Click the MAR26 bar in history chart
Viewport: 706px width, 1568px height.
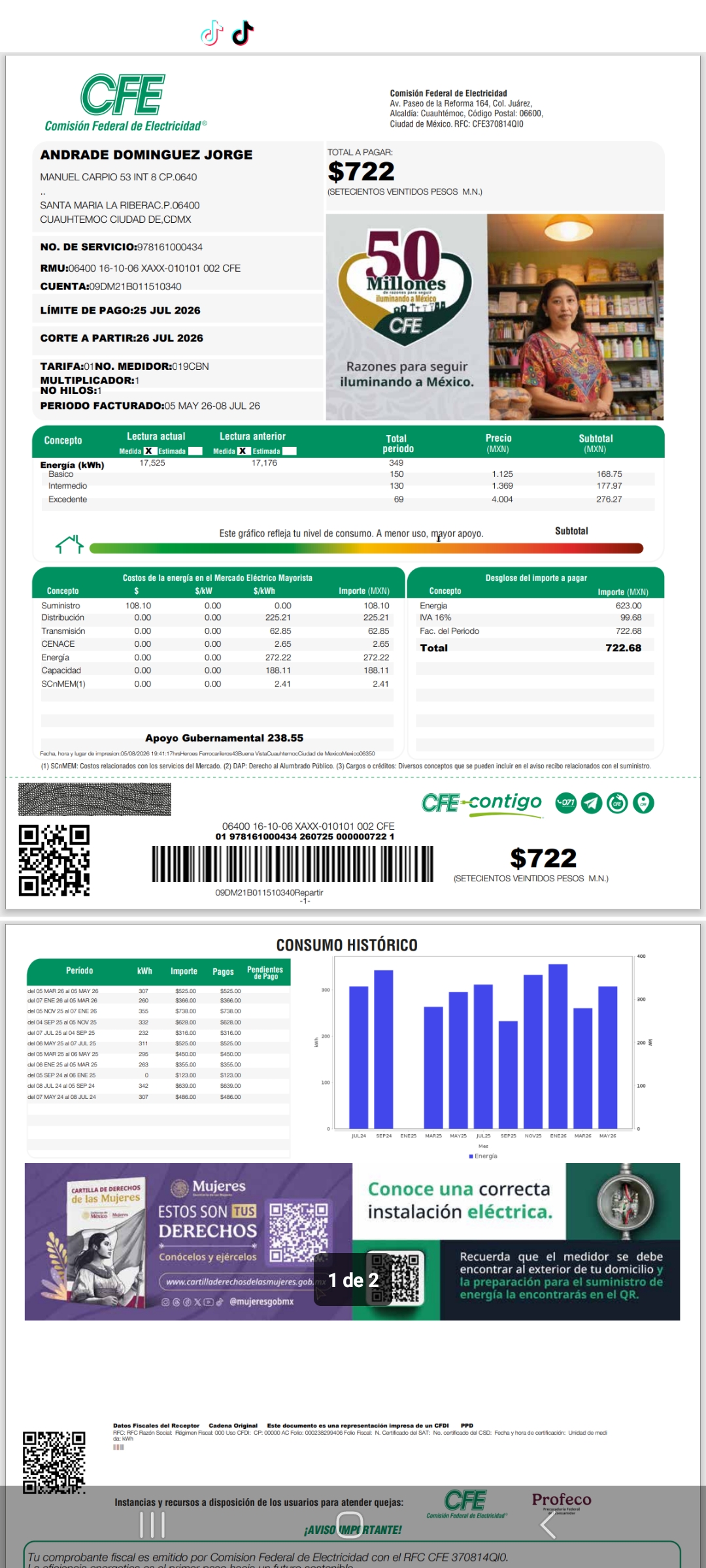(582, 1068)
